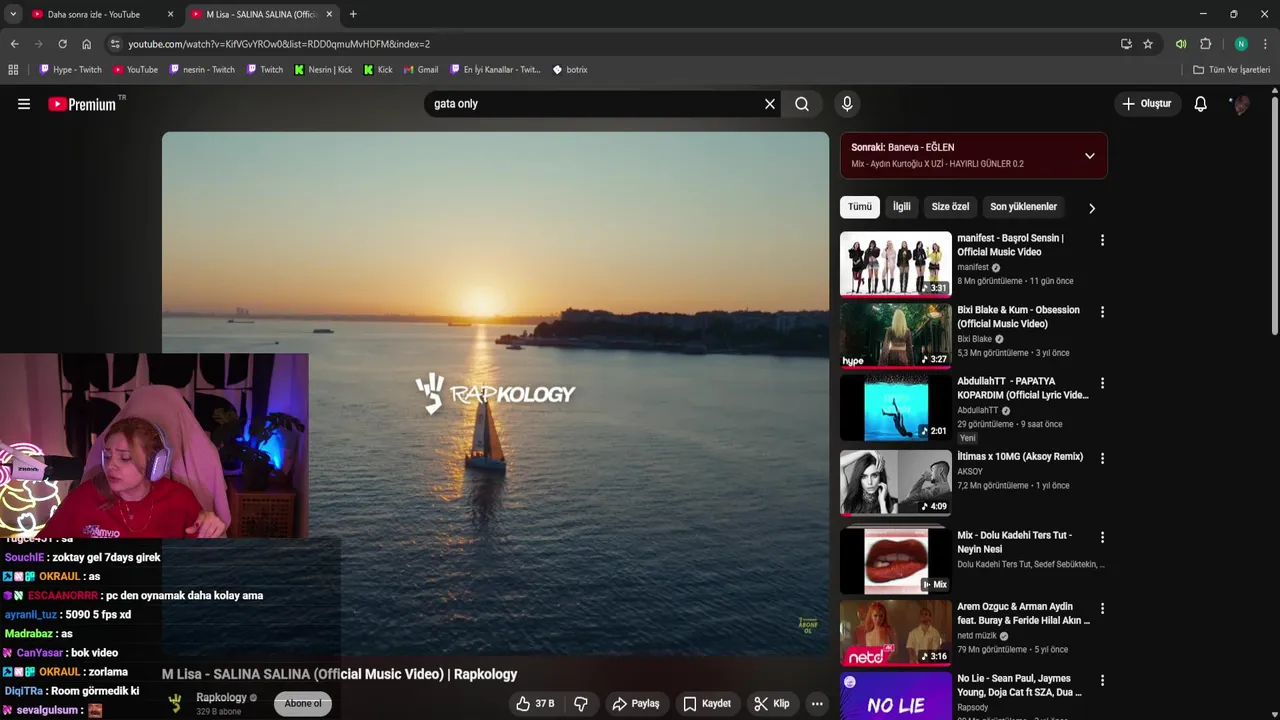Open the YouTube guide hamburger menu
This screenshot has width=1280, height=720.
24,104
